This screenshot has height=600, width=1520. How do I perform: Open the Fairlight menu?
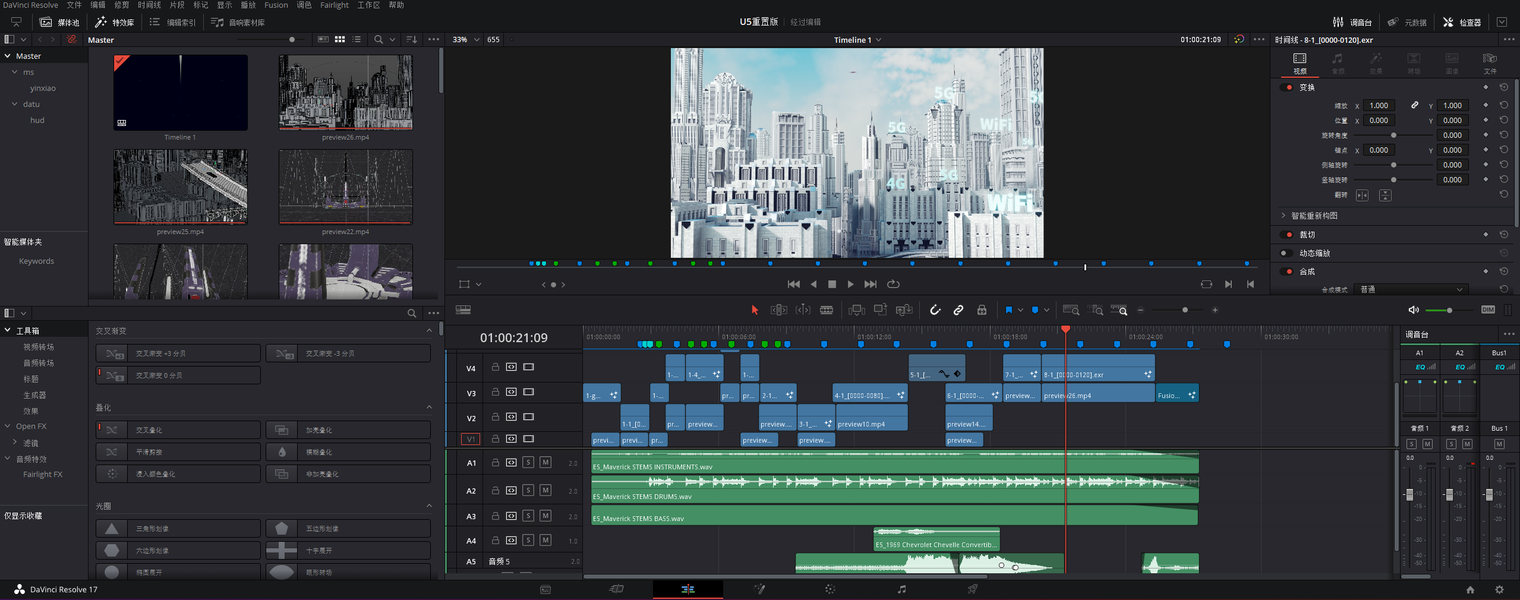pyautogui.click(x=335, y=5)
